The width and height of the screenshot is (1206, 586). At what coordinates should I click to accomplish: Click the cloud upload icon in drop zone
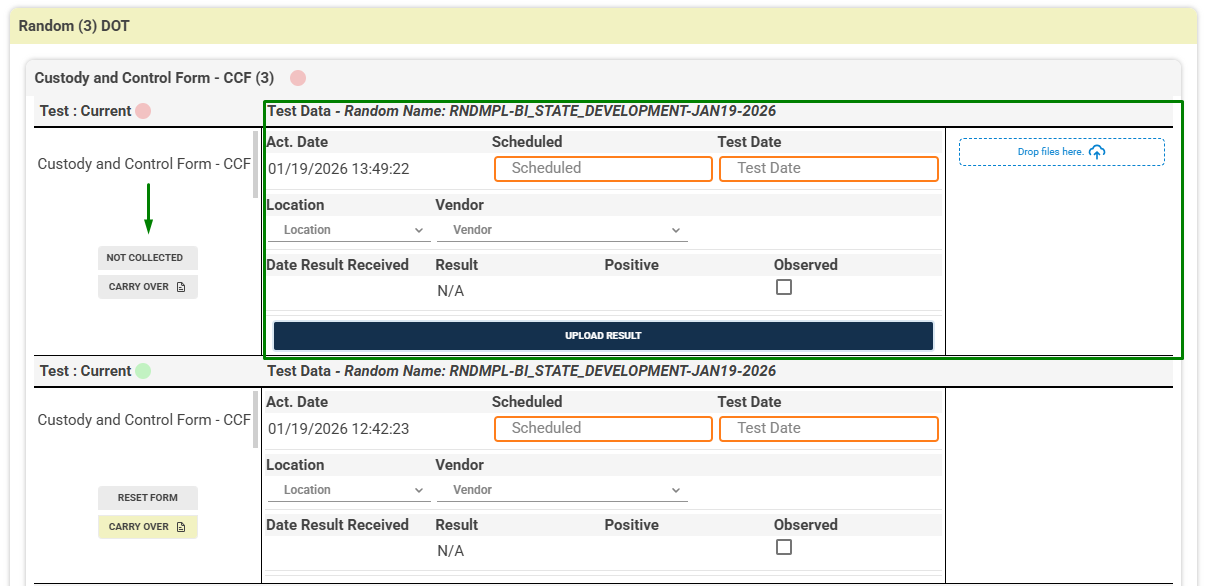[1097, 152]
